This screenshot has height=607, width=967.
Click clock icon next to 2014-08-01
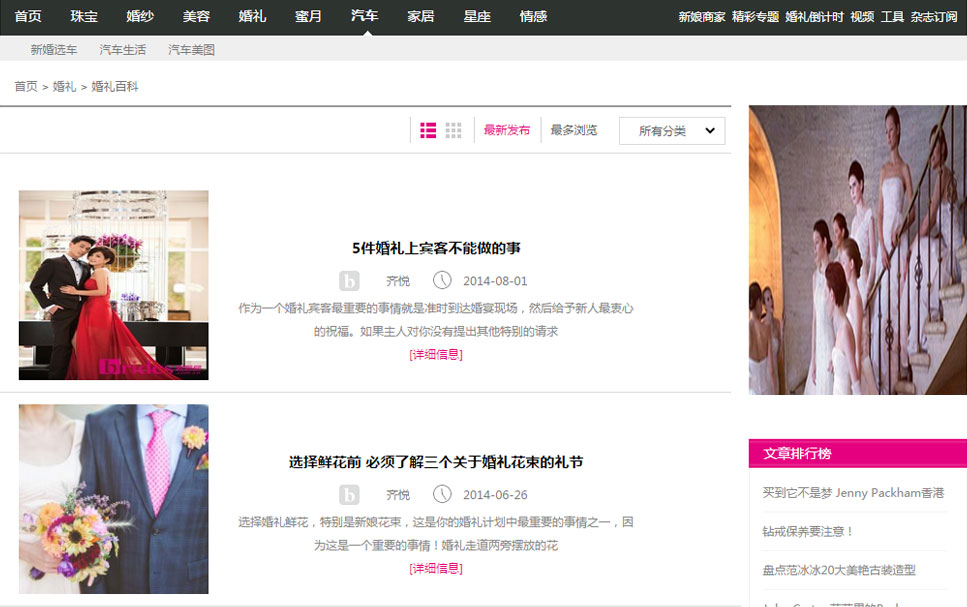pyautogui.click(x=442, y=281)
